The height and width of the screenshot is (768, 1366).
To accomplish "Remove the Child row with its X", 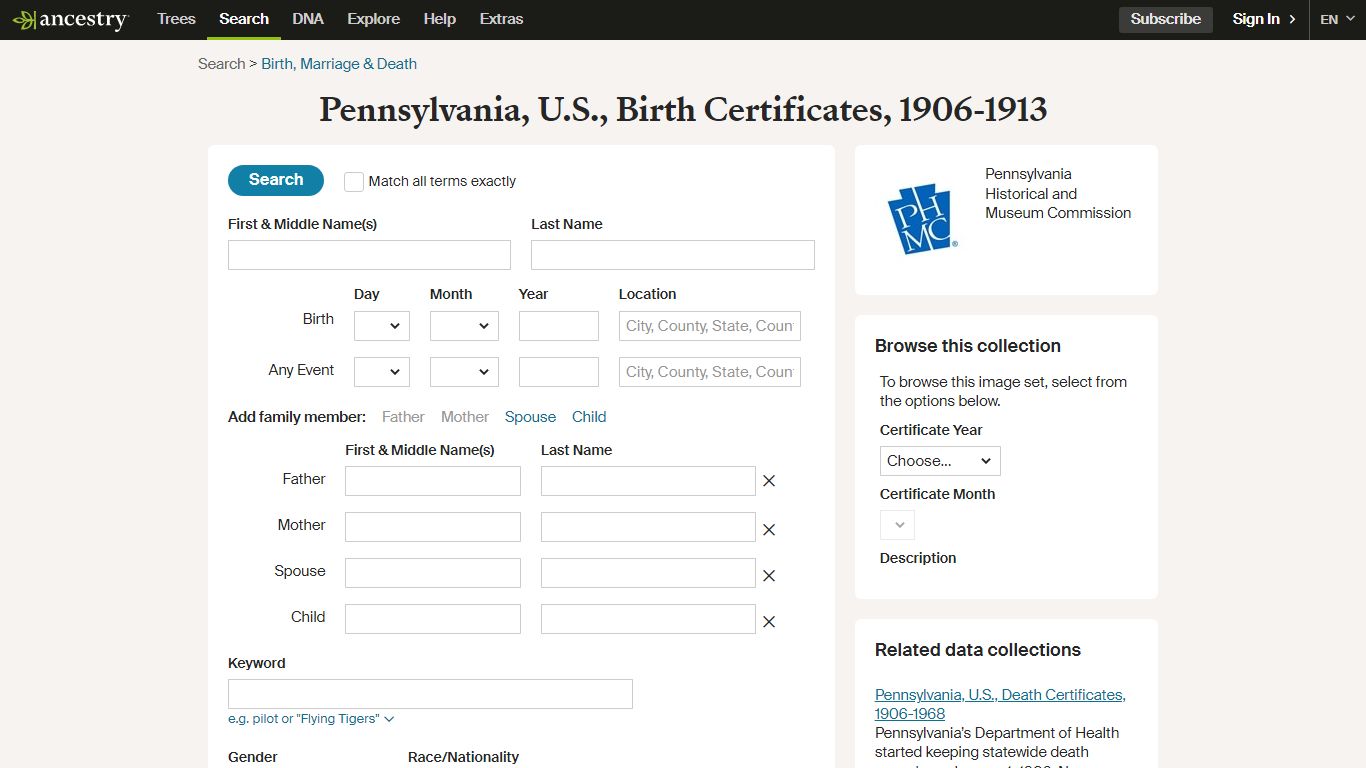I will [x=769, y=622].
